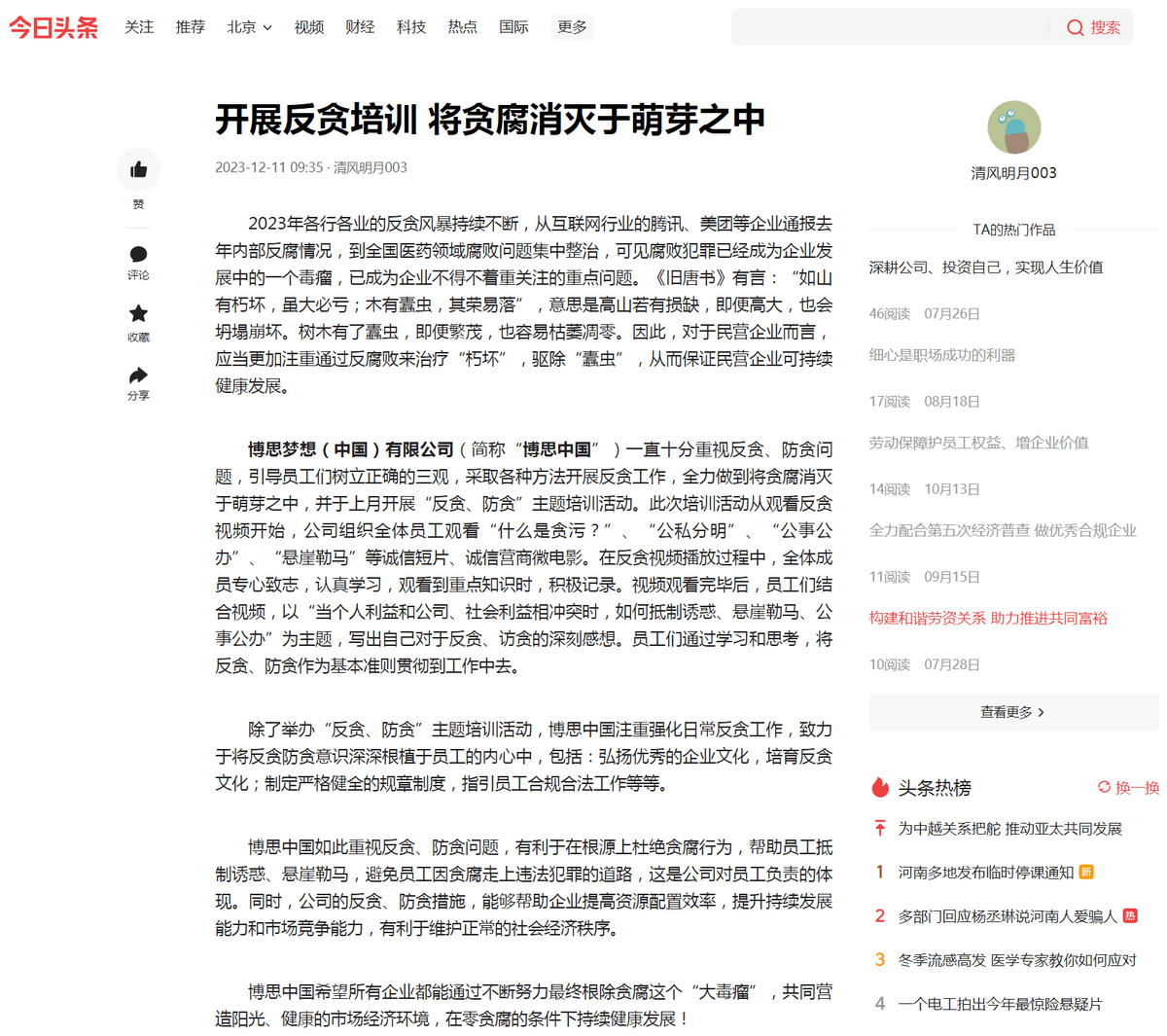The height and width of the screenshot is (1036, 1167).
Task: Click the article title 开展反贪培训
Action: 490,120
